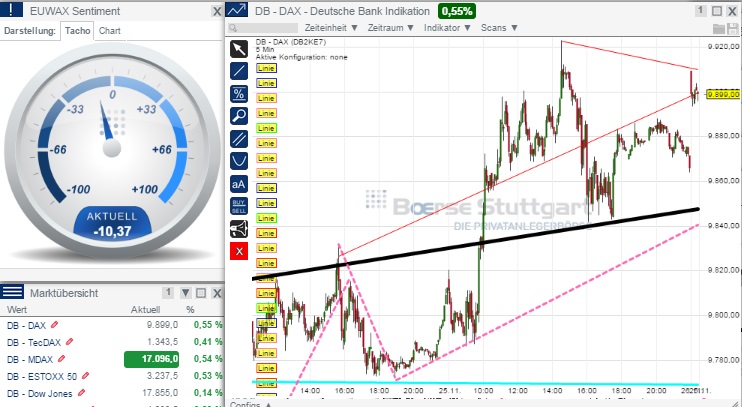Open the DB - MDAX row

pyautogui.click(x=112, y=359)
